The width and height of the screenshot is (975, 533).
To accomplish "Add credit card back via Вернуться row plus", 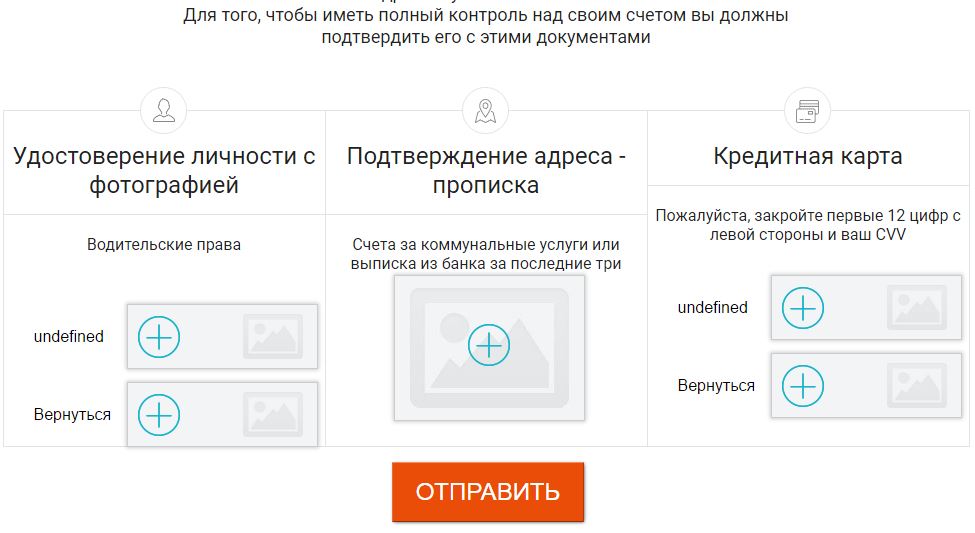I will pyautogui.click(x=803, y=386).
